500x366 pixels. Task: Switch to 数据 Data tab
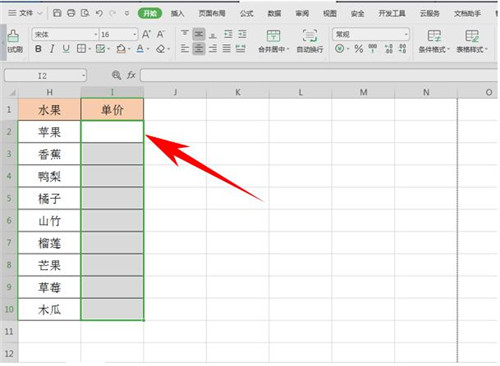[x=274, y=13]
